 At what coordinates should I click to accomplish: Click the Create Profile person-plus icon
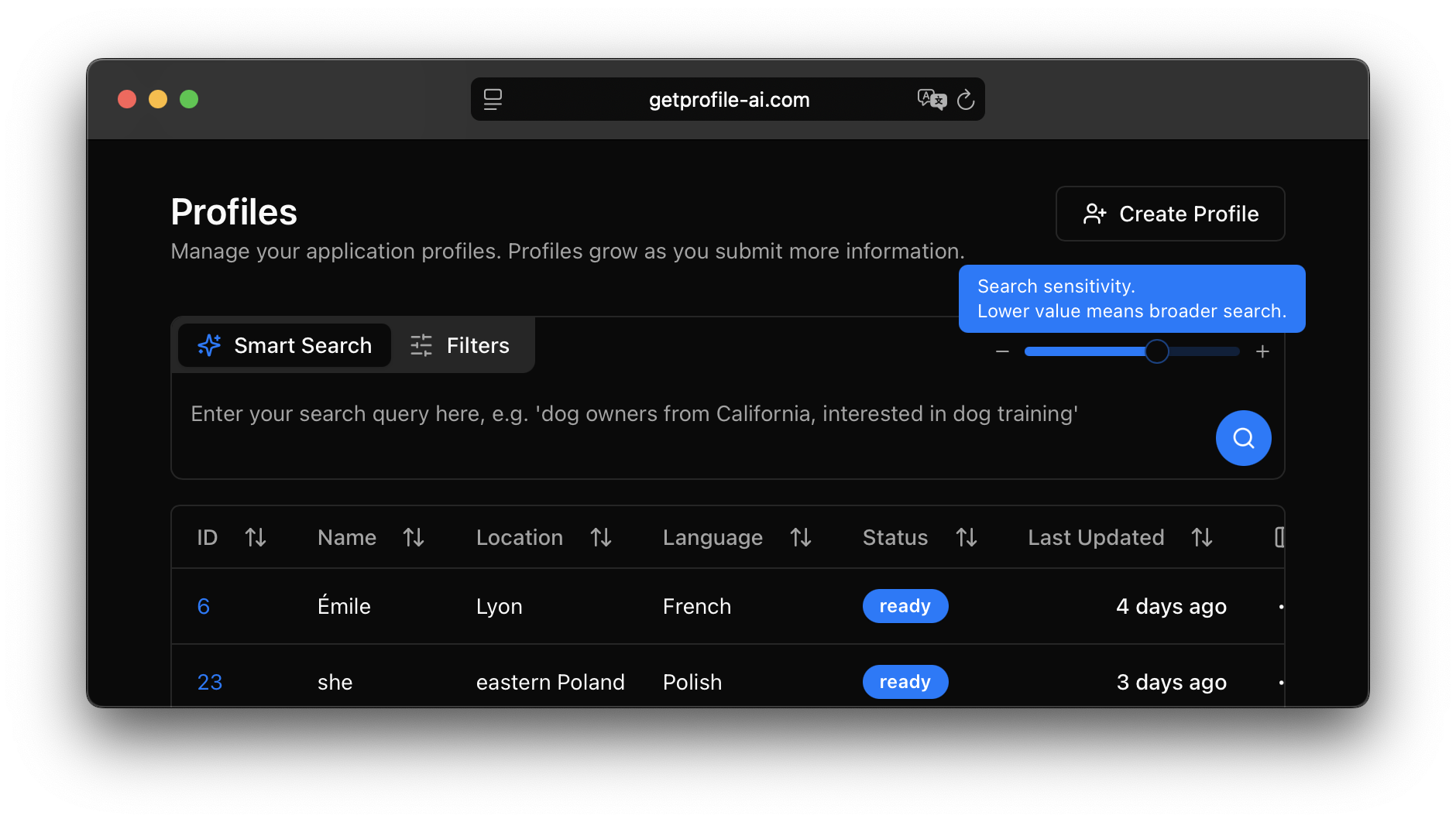click(1094, 214)
